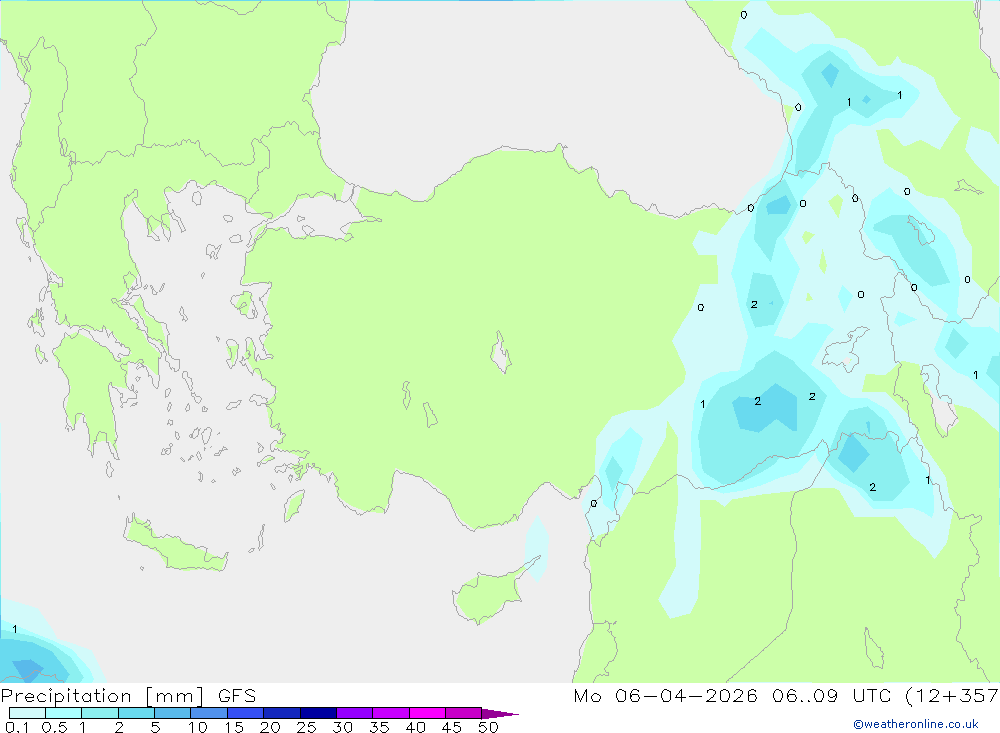Image resolution: width=1000 pixels, height=733 pixels.
Task: Click the '0.5' legend scale label
Action: point(54,727)
